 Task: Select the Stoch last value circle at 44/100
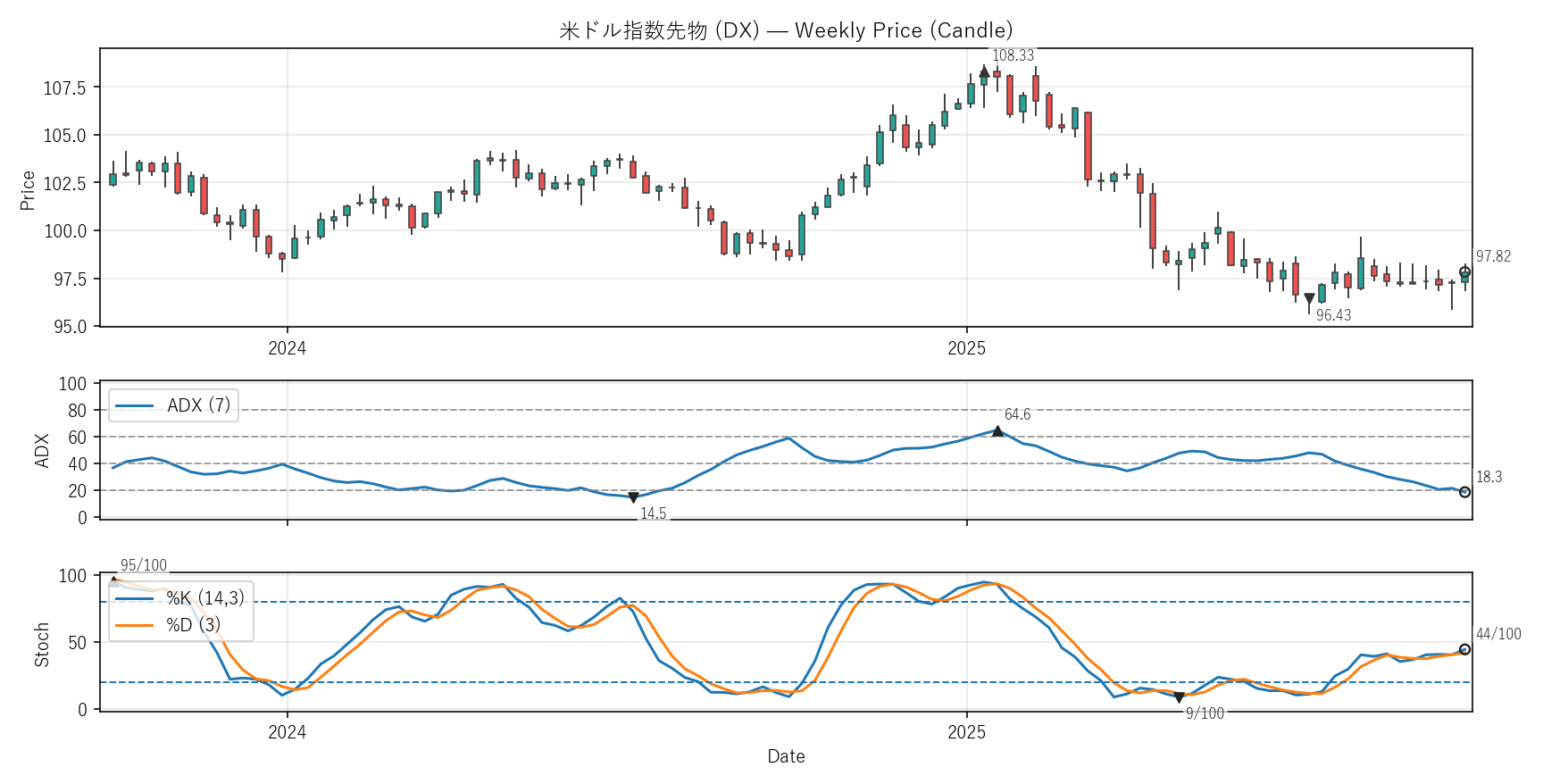tap(1464, 649)
